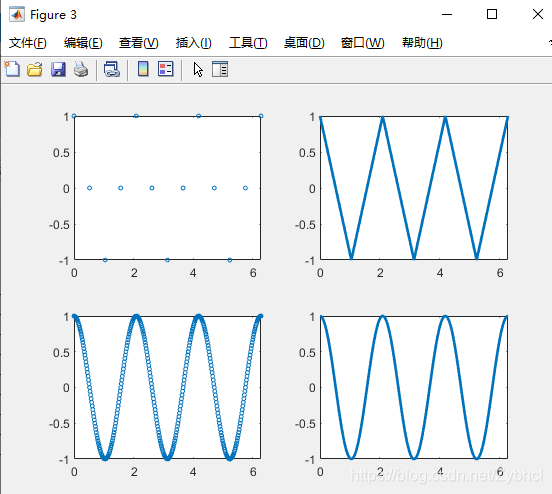This screenshot has height=494, width=552.
Task: Maximize the Figure 3 window
Action: tap(492, 14)
